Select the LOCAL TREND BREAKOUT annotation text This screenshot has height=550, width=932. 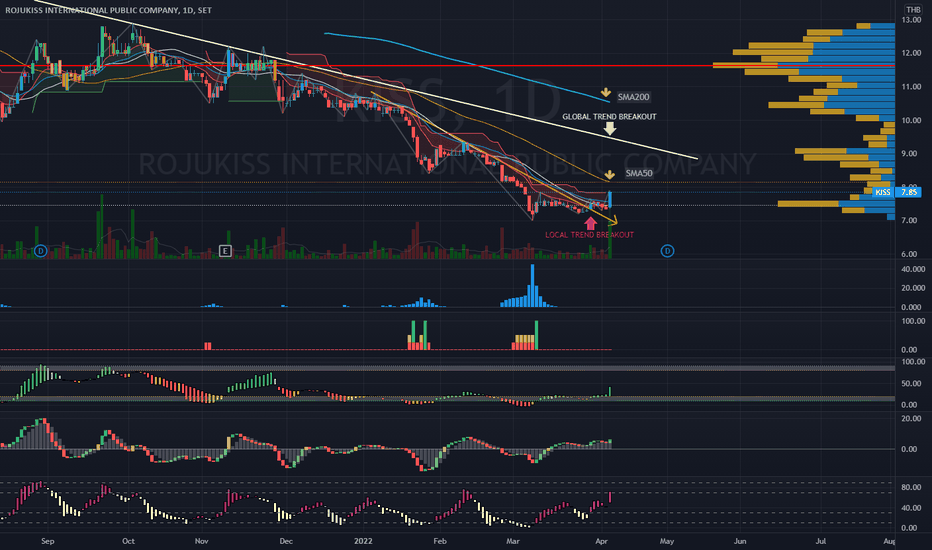pos(589,235)
